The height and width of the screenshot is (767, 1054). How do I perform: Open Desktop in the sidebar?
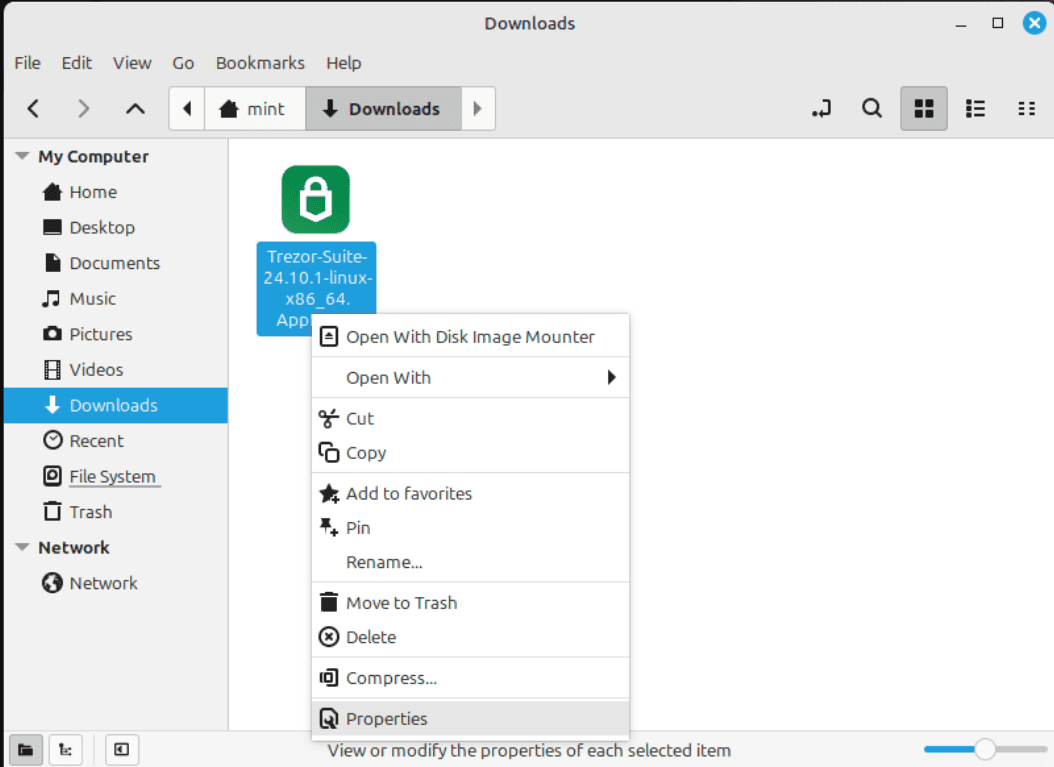(116, 228)
